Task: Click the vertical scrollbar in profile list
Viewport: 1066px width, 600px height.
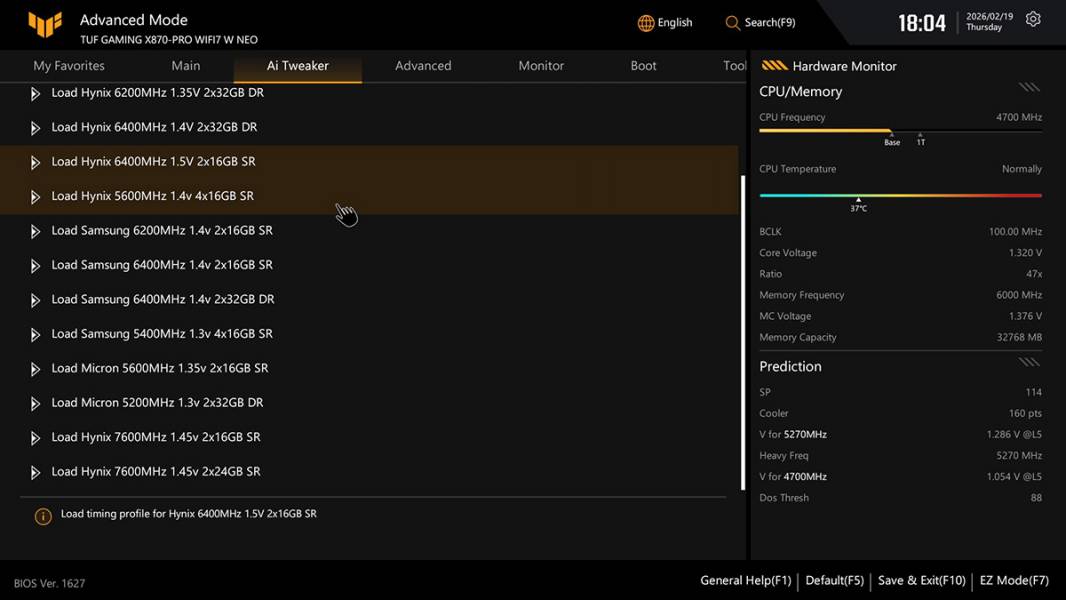Action: 742,330
